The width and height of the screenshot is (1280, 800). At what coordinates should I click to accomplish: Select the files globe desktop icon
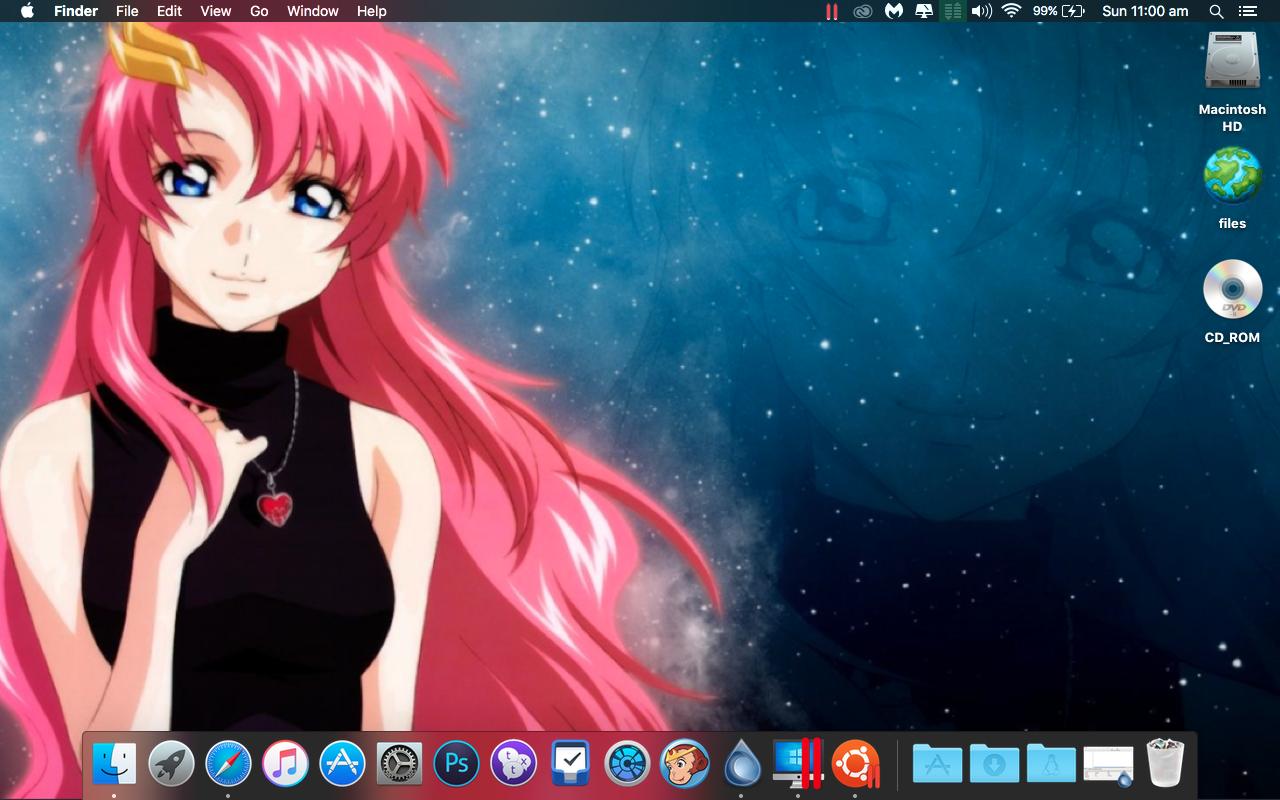tap(1232, 176)
